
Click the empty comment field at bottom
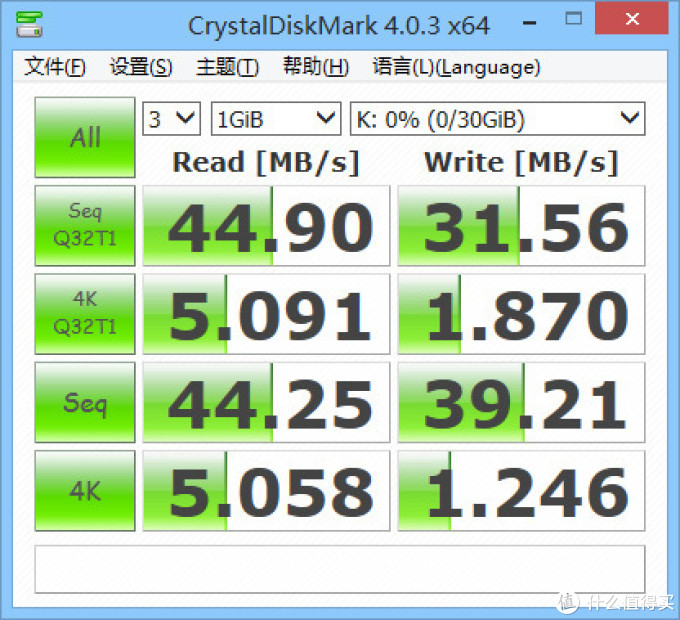pos(340,569)
